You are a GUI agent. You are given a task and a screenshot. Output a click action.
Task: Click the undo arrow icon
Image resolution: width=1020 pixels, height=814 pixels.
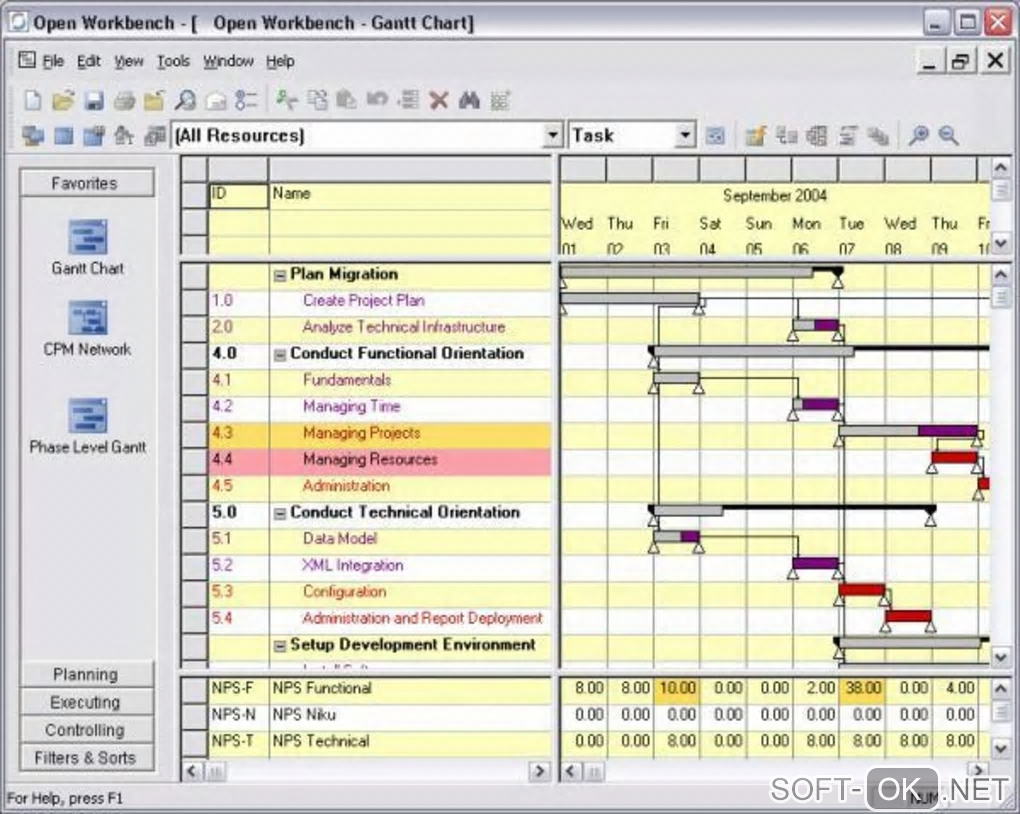tap(377, 100)
